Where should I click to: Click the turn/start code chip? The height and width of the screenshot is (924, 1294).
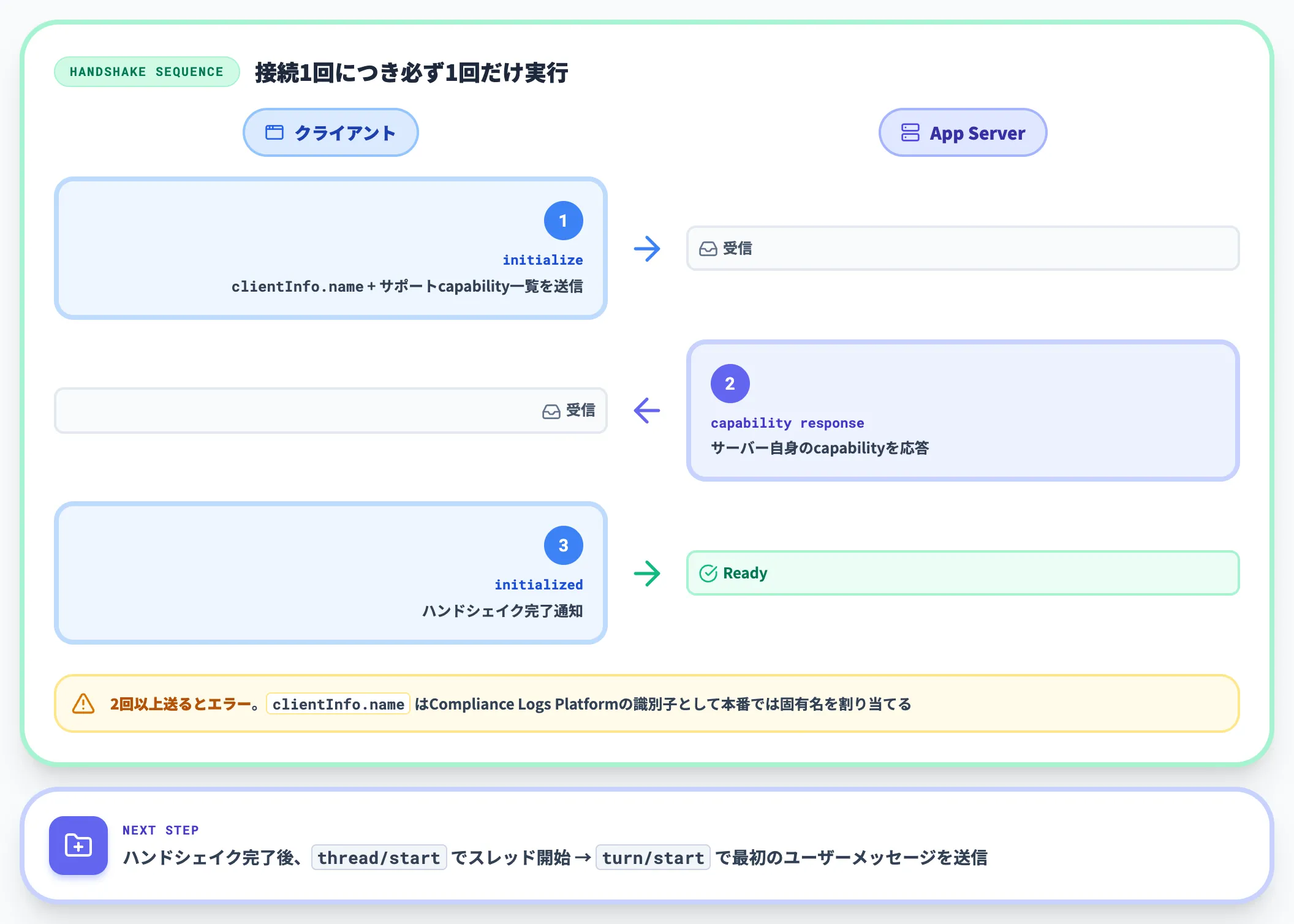pos(653,857)
